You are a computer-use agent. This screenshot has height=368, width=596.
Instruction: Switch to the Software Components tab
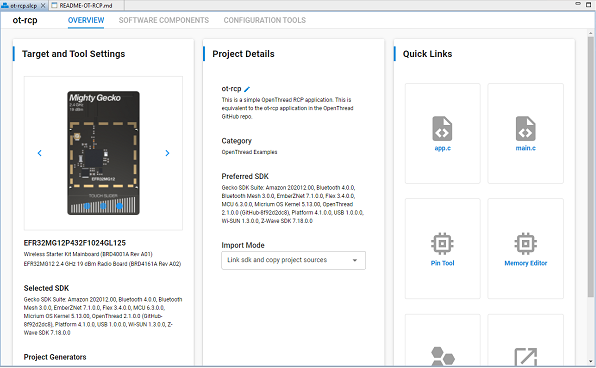click(x=164, y=21)
